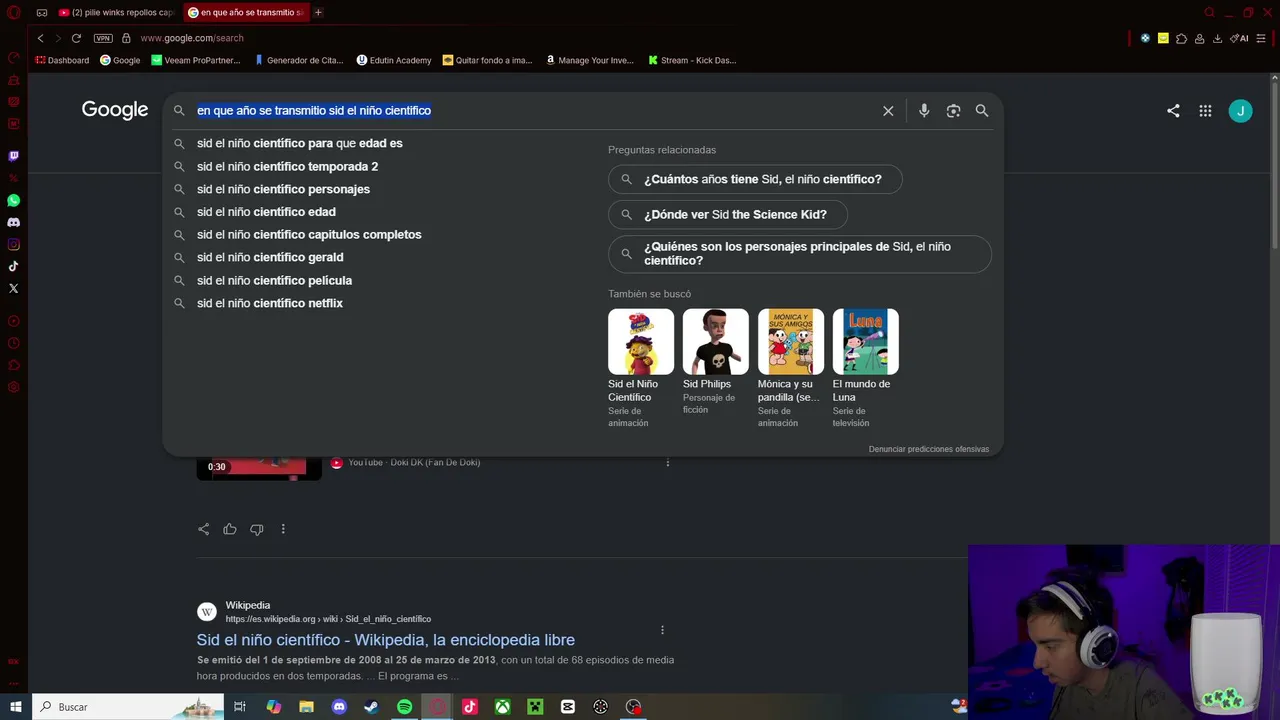Image resolution: width=1280 pixels, height=720 pixels.
Task: Open Instagram in the browser sidebar
Action: tap(13, 244)
